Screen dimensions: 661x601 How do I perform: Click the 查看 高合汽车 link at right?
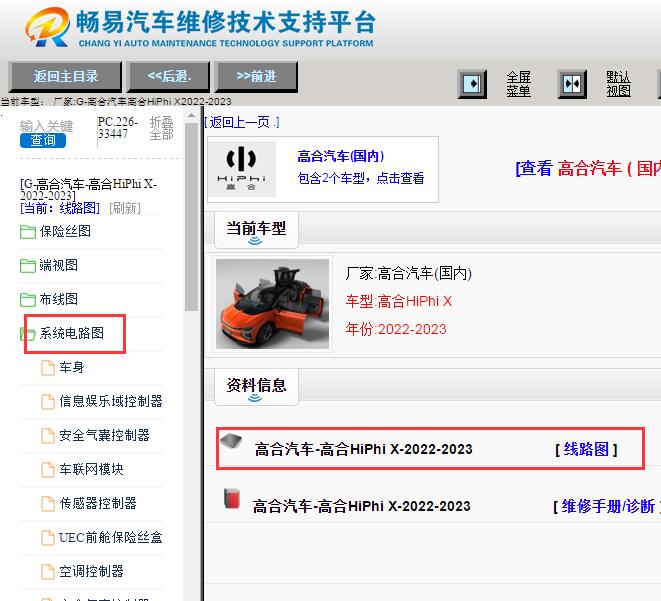(x=588, y=169)
